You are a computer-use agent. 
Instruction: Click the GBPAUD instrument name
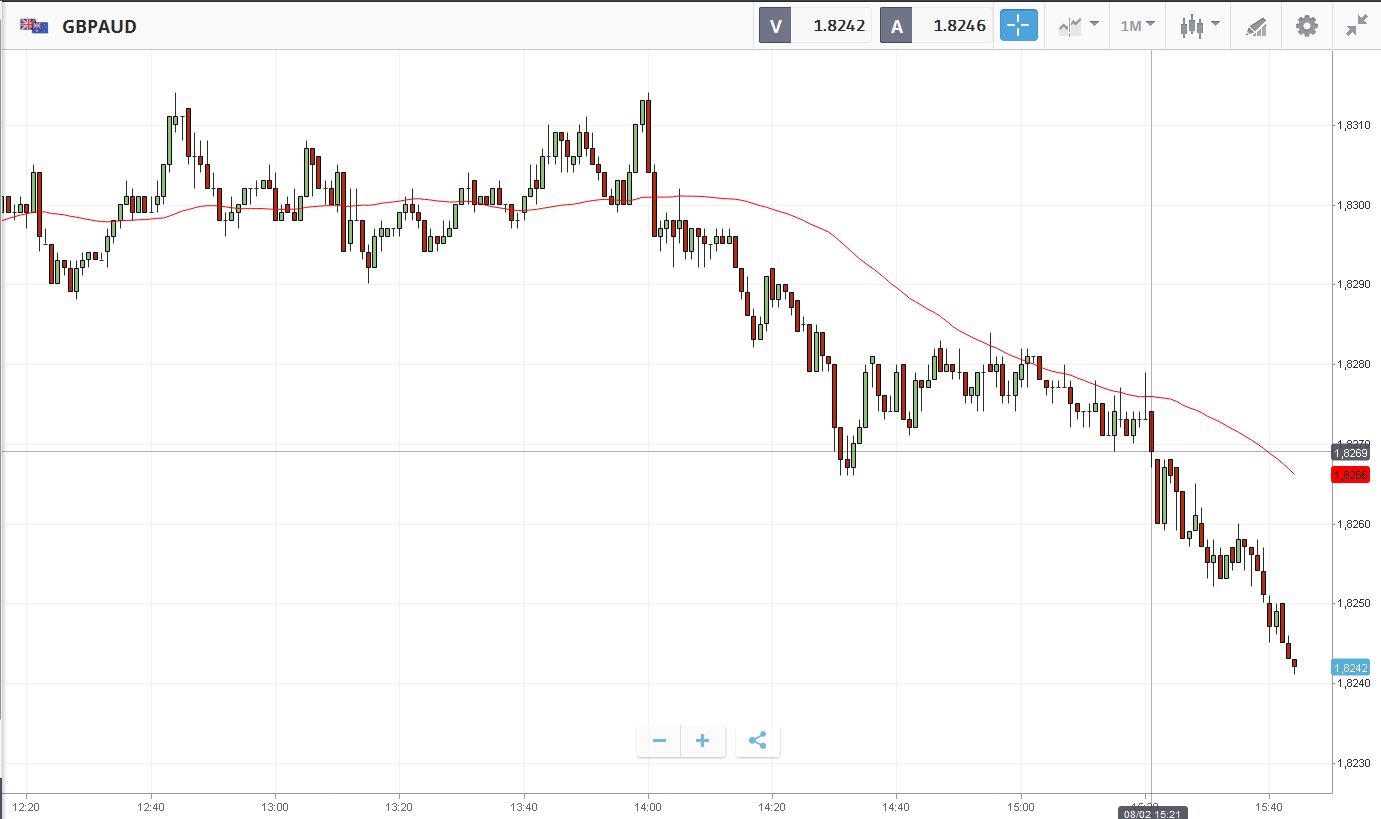pyautogui.click(x=99, y=27)
